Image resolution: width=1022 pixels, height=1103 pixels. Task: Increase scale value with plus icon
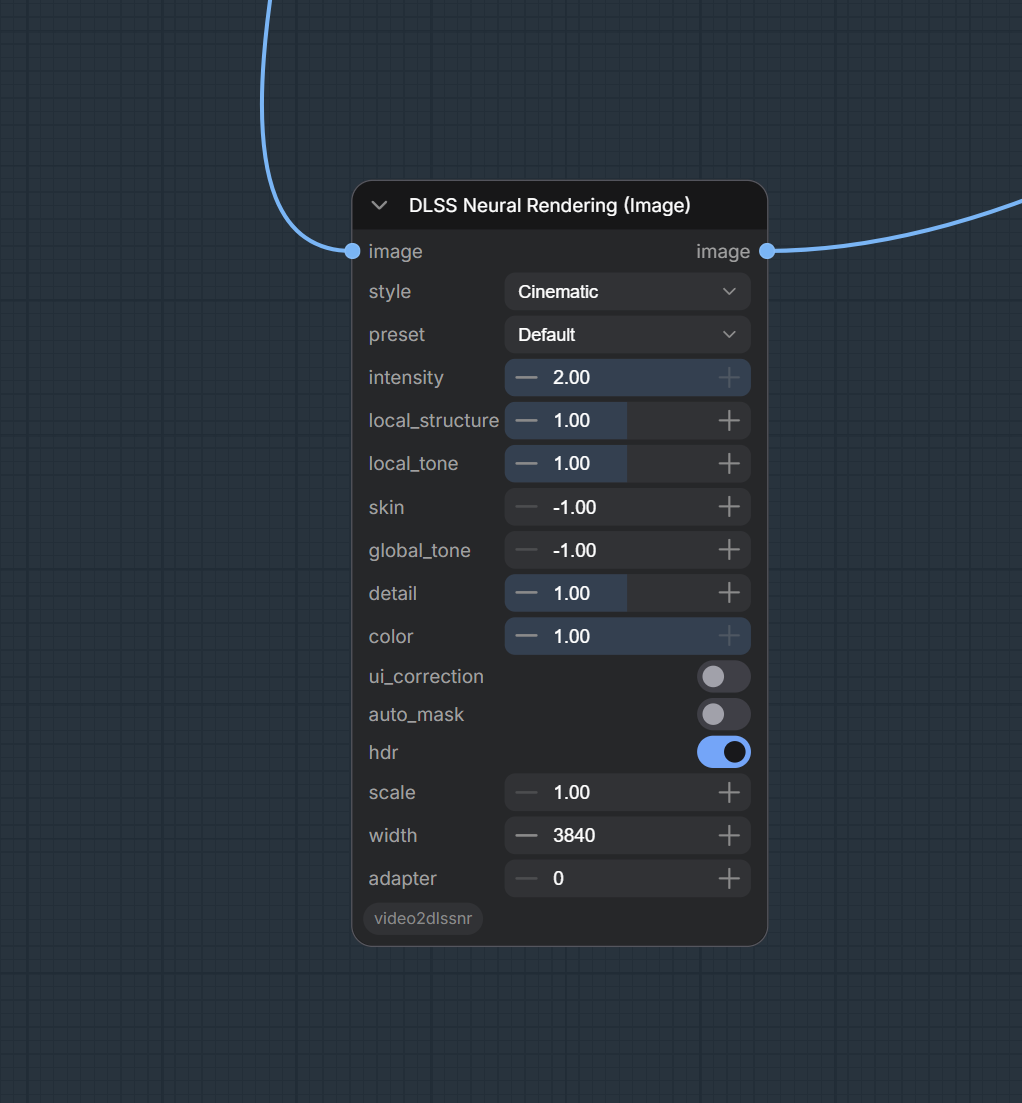729,793
